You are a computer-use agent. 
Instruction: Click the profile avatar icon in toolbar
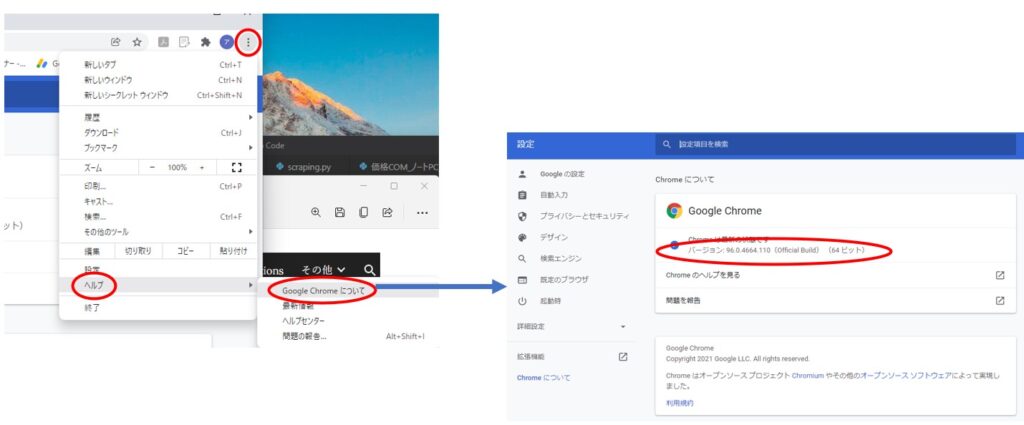[227, 42]
